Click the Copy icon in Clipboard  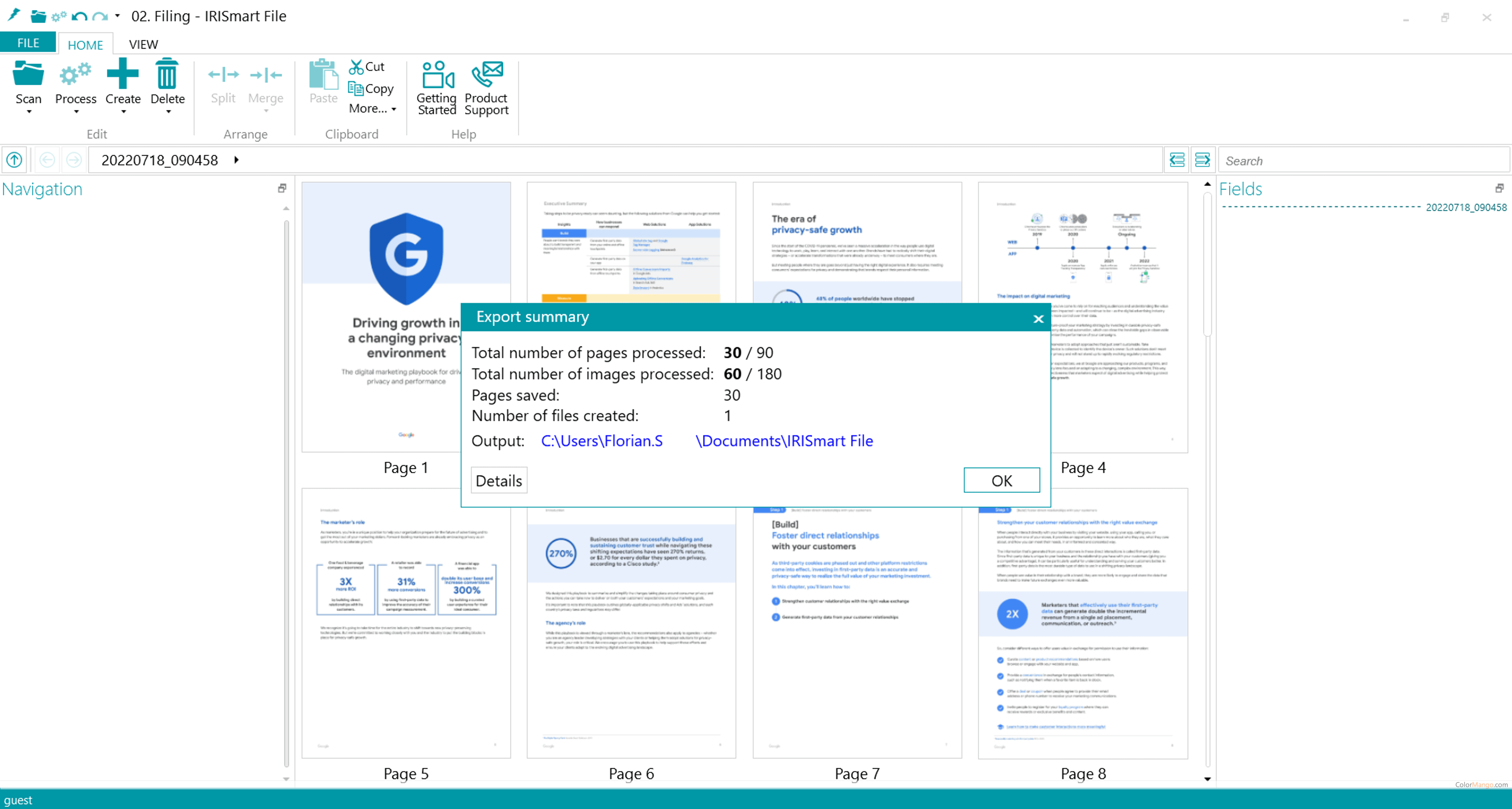[x=356, y=89]
